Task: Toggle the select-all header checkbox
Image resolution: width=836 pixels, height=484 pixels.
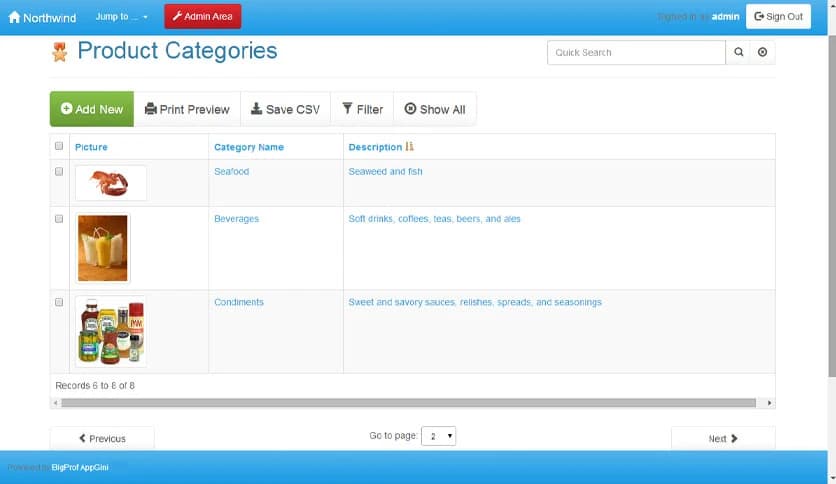Action: click(59, 146)
